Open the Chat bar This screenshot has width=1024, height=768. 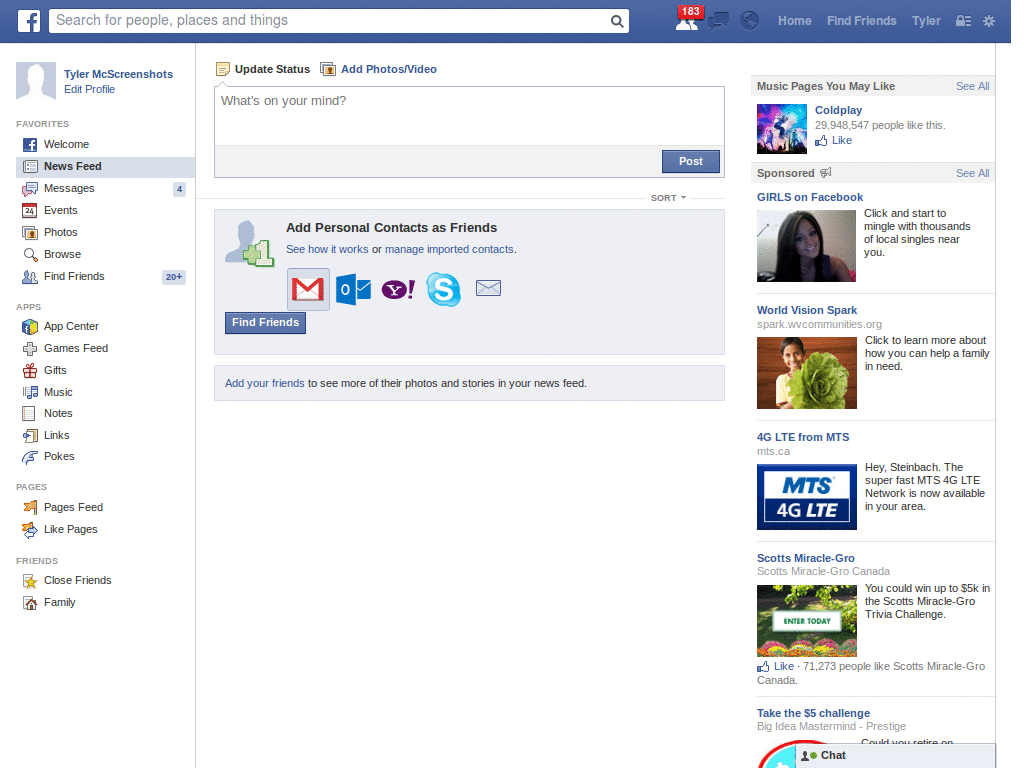point(895,756)
